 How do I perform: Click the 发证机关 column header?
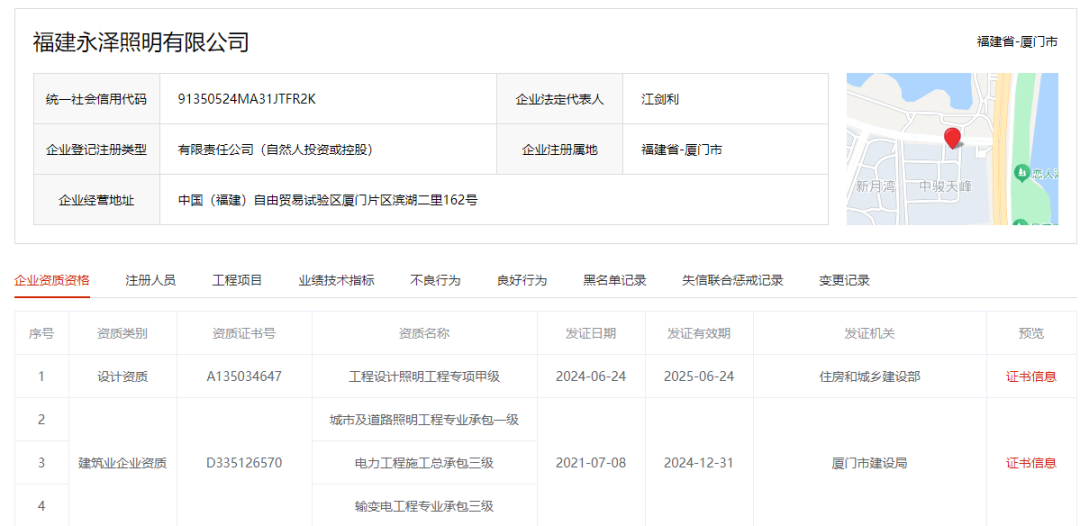click(870, 333)
